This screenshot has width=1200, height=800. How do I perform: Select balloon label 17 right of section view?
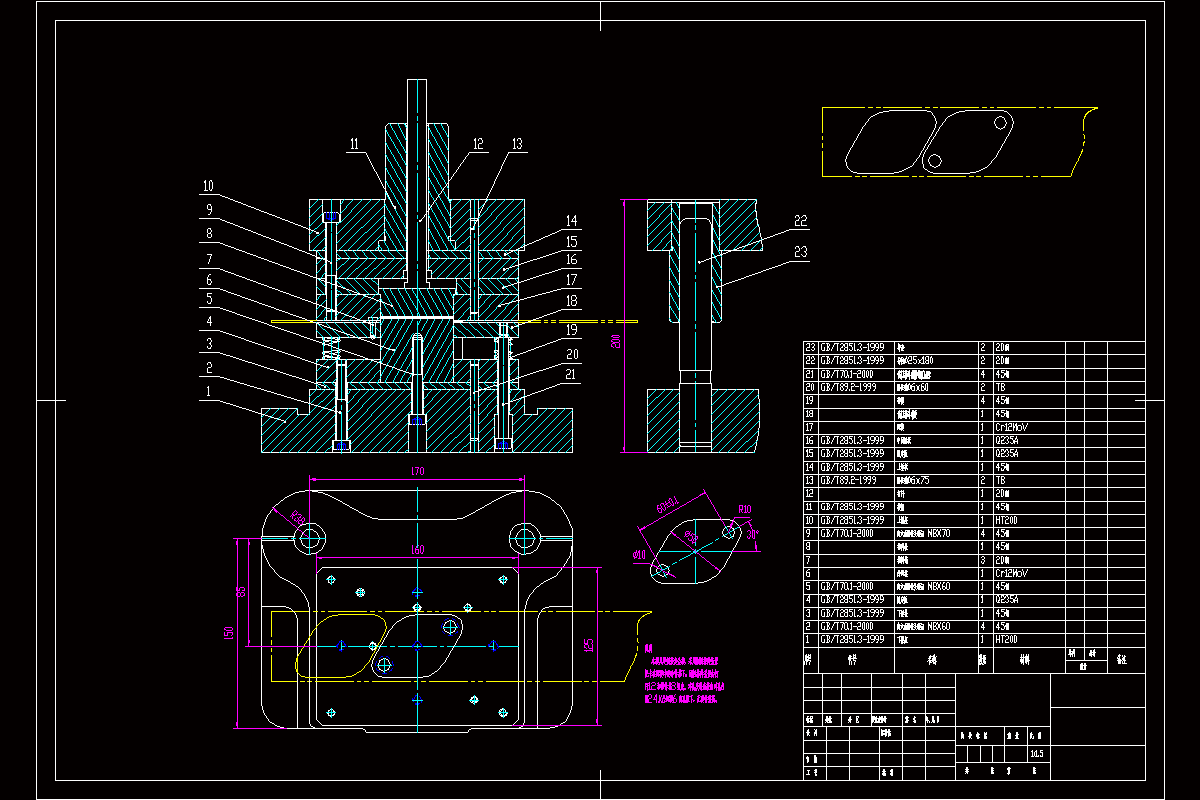pyautogui.click(x=571, y=280)
